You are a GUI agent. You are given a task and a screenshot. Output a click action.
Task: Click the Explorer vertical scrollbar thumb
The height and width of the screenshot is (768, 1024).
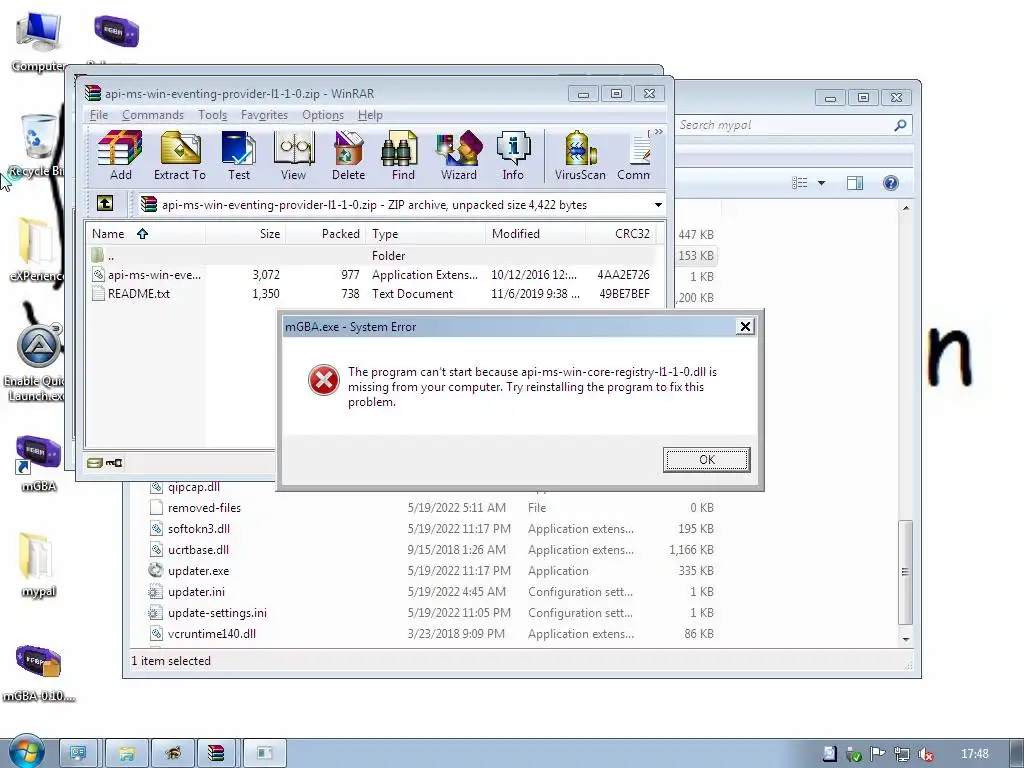coord(905,572)
